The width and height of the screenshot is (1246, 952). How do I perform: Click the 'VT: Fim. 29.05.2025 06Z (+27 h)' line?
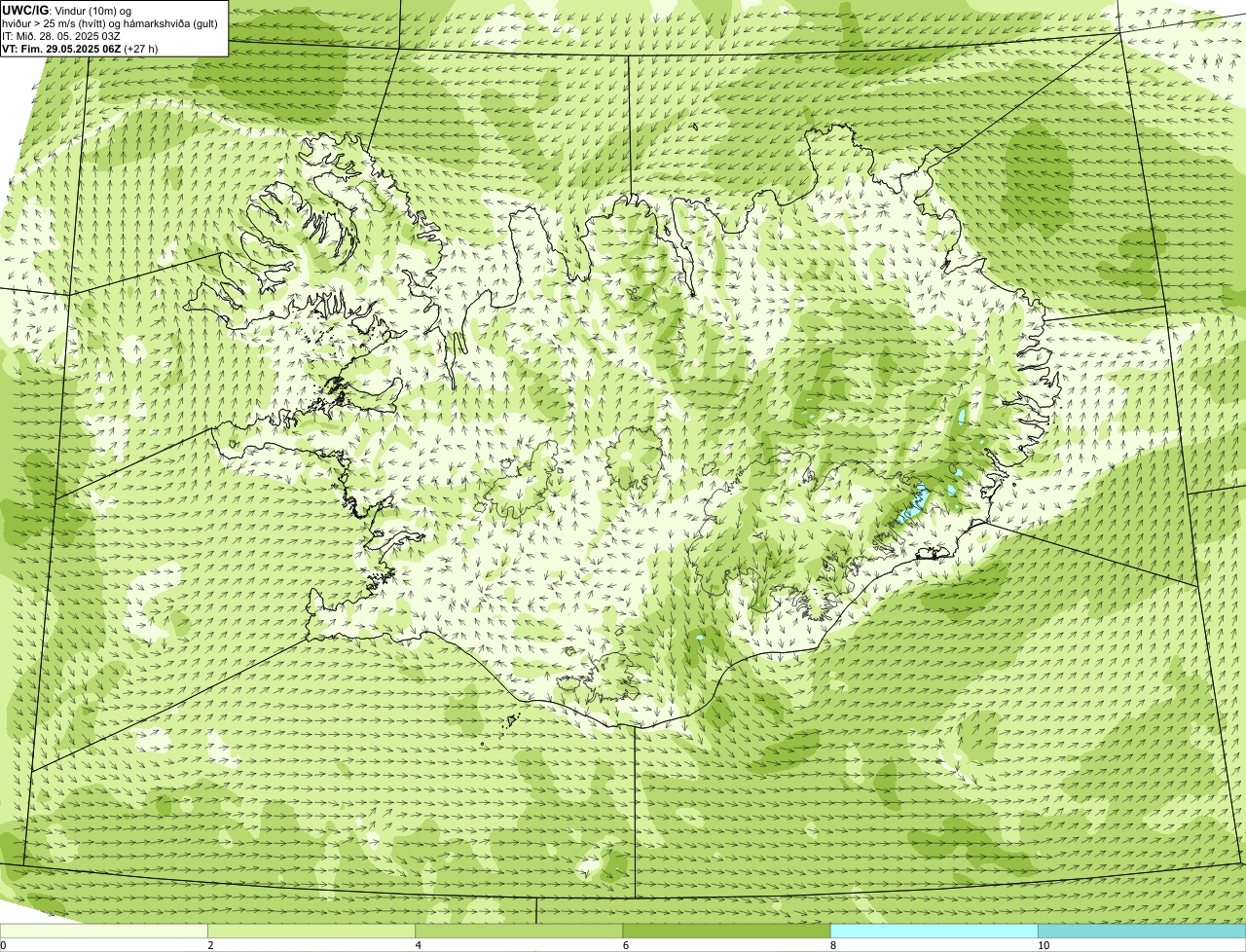pyautogui.click(x=80, y=48)
